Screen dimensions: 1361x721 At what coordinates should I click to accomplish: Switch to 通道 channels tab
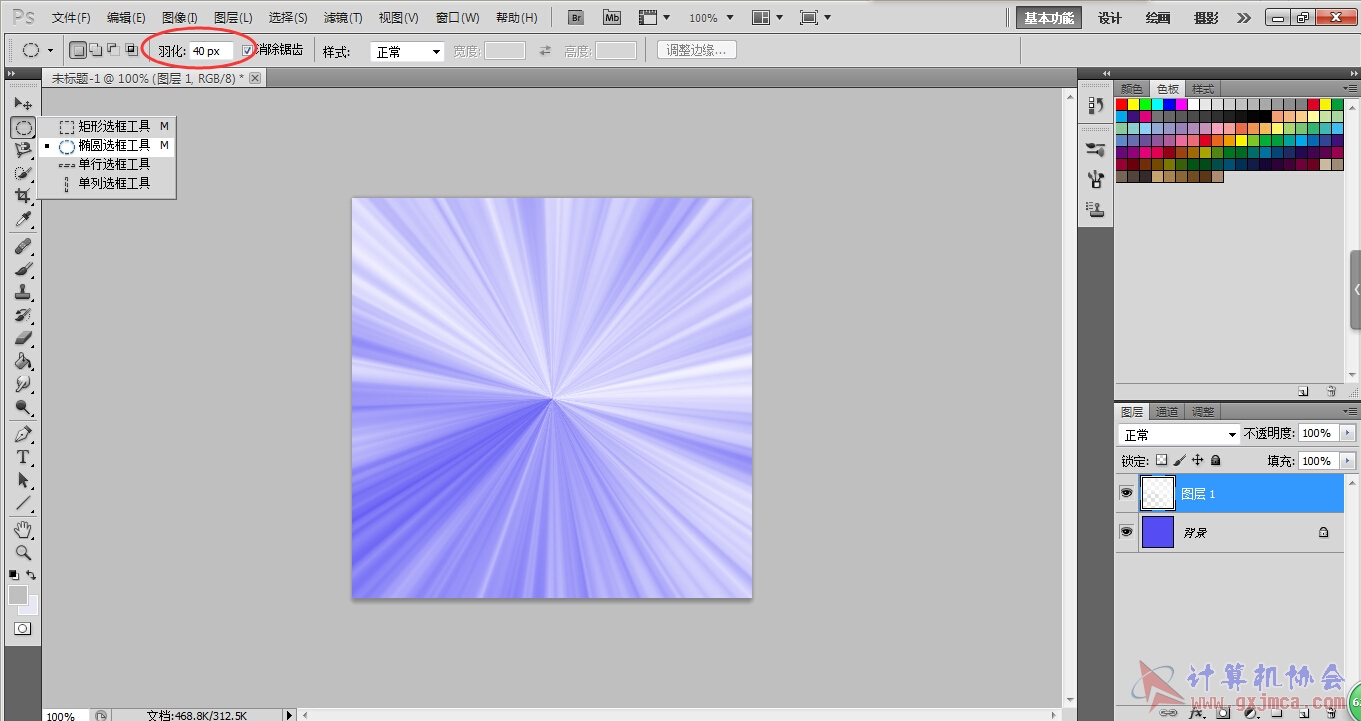tap(1167, 412)
